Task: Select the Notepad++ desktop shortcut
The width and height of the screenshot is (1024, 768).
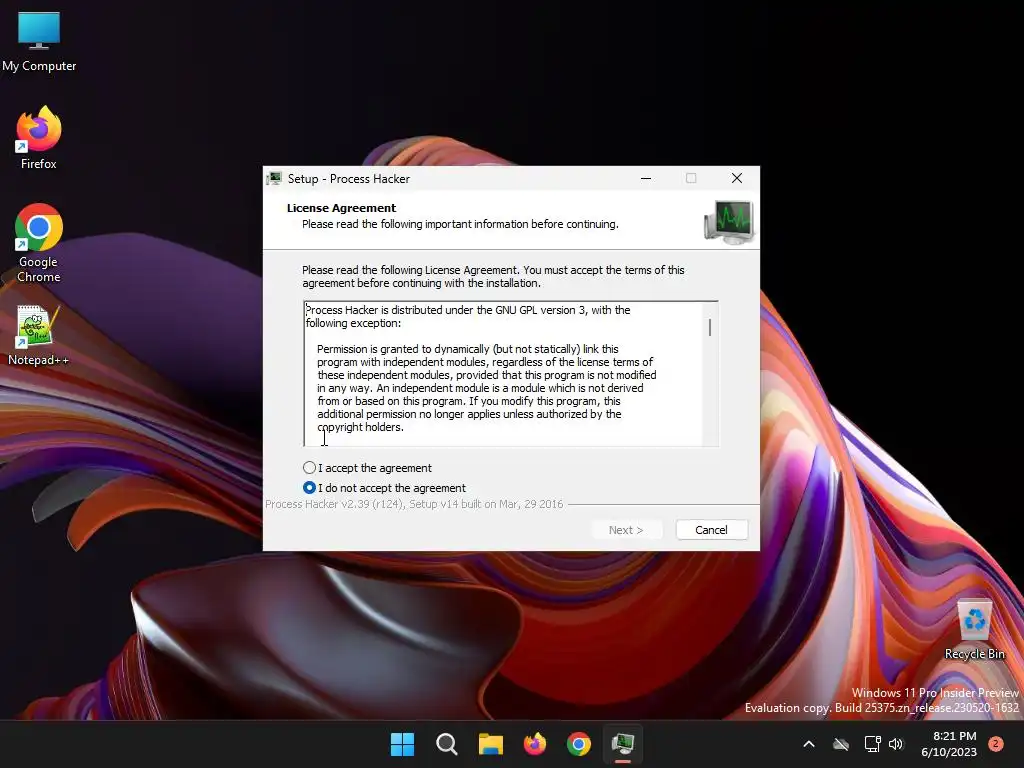Action: (39, 336)
